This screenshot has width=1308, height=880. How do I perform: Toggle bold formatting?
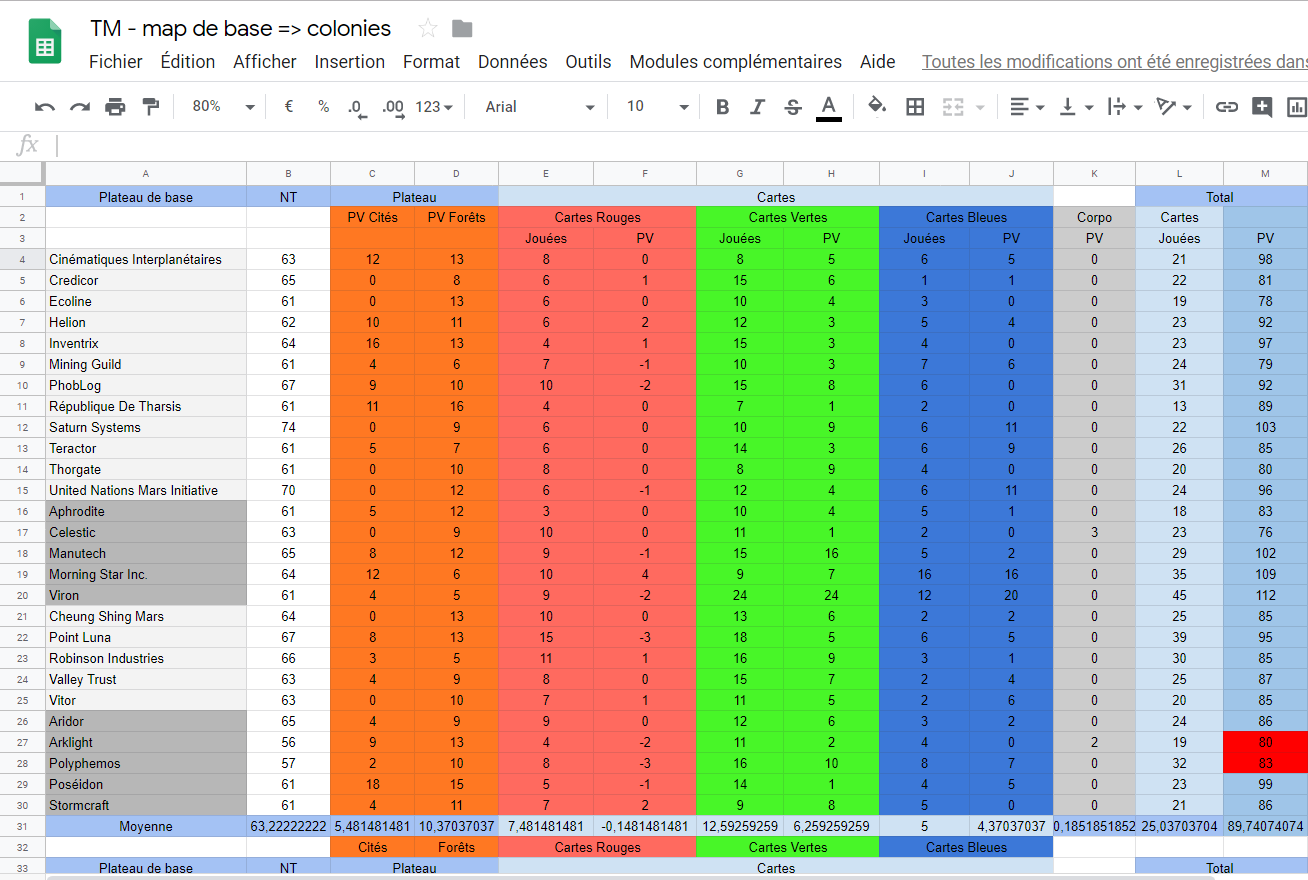pyautogui.click(x=722, y=107)
